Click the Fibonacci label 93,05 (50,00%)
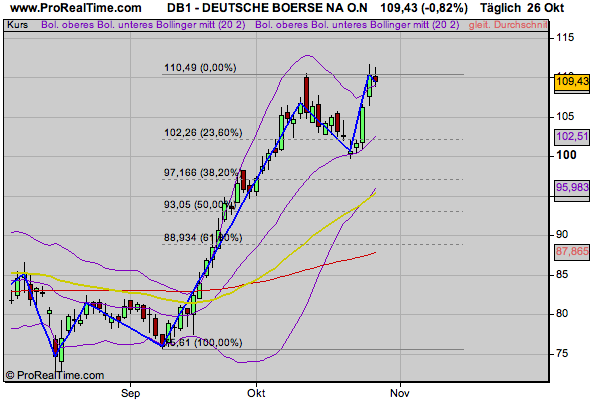This screenshot has width=600, height=400. [199, 205]
